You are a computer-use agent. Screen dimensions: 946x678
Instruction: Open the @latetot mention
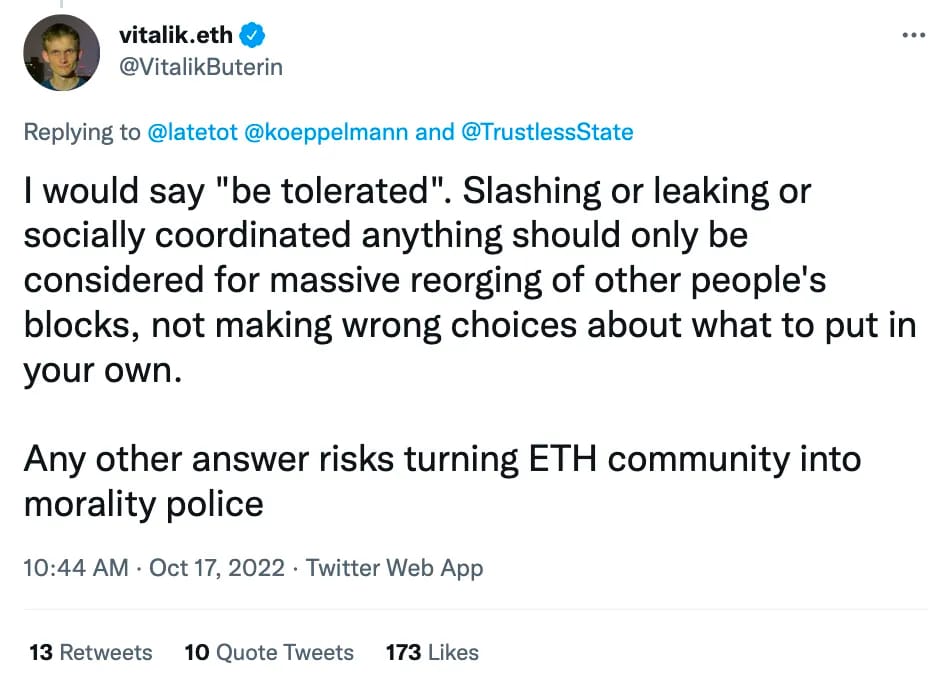click(x=192, y=132)
